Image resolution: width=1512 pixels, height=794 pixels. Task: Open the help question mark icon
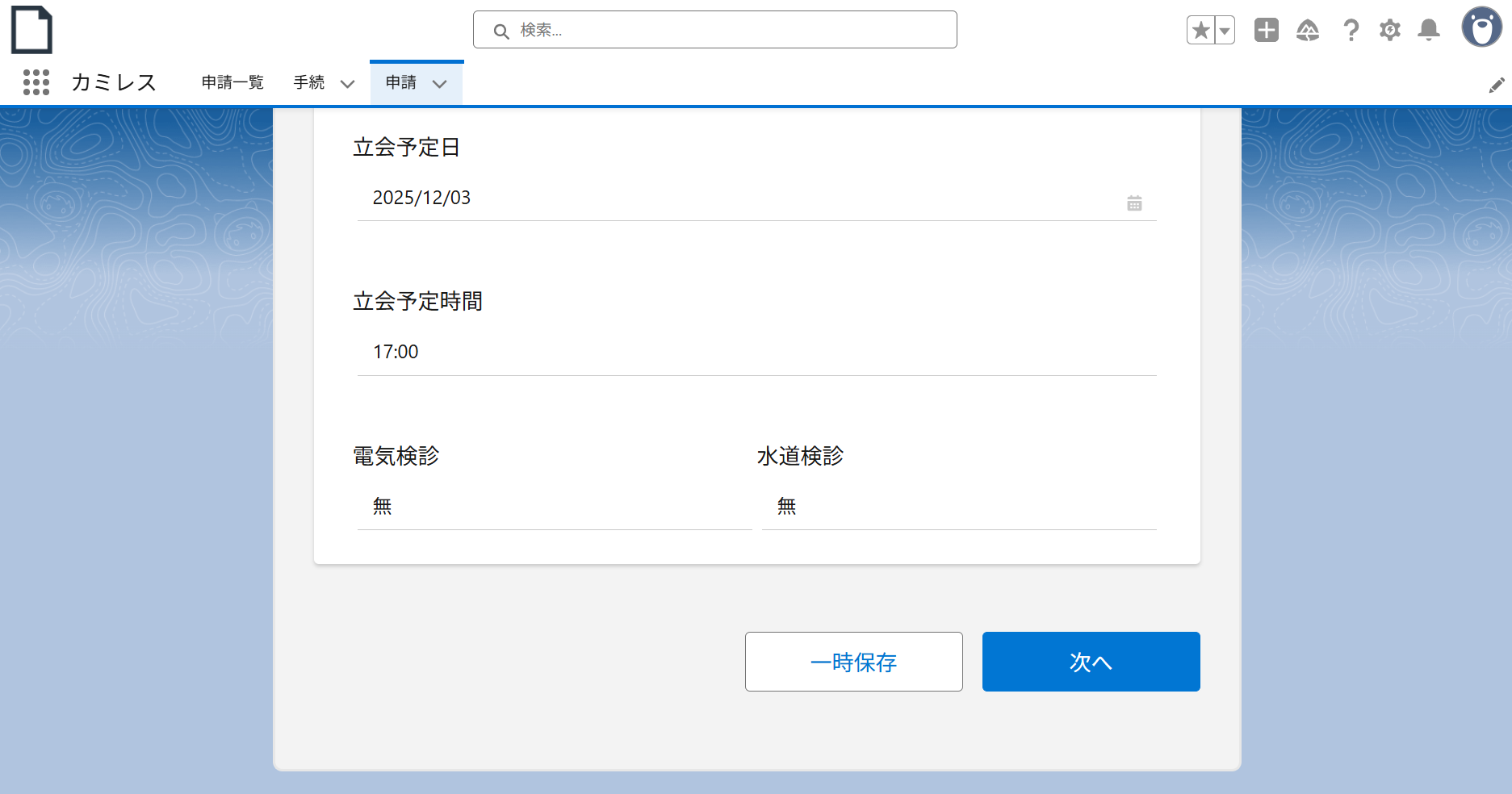1351,31
